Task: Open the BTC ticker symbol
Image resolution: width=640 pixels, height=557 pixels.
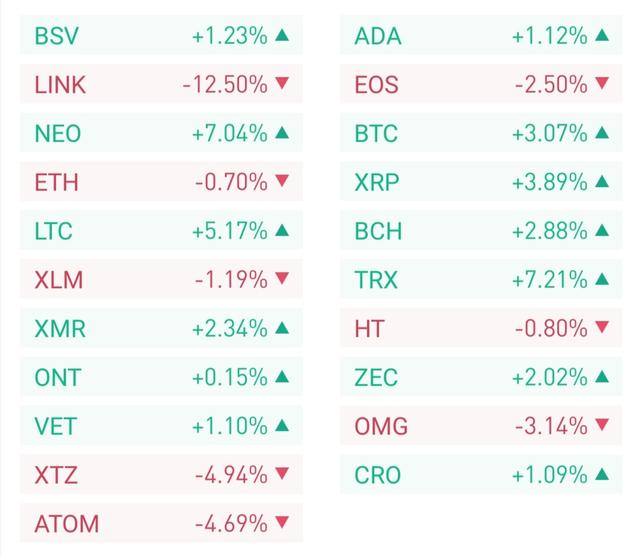Action: click(376, 134)
